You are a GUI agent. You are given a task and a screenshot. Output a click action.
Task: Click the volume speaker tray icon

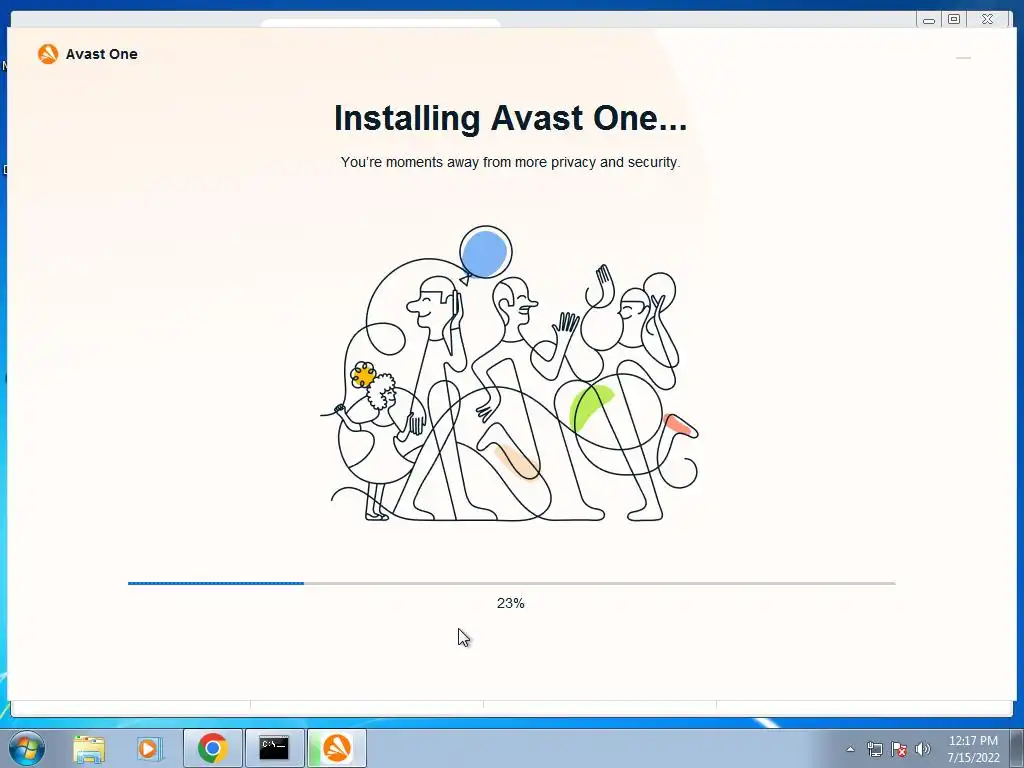point(923,749)
